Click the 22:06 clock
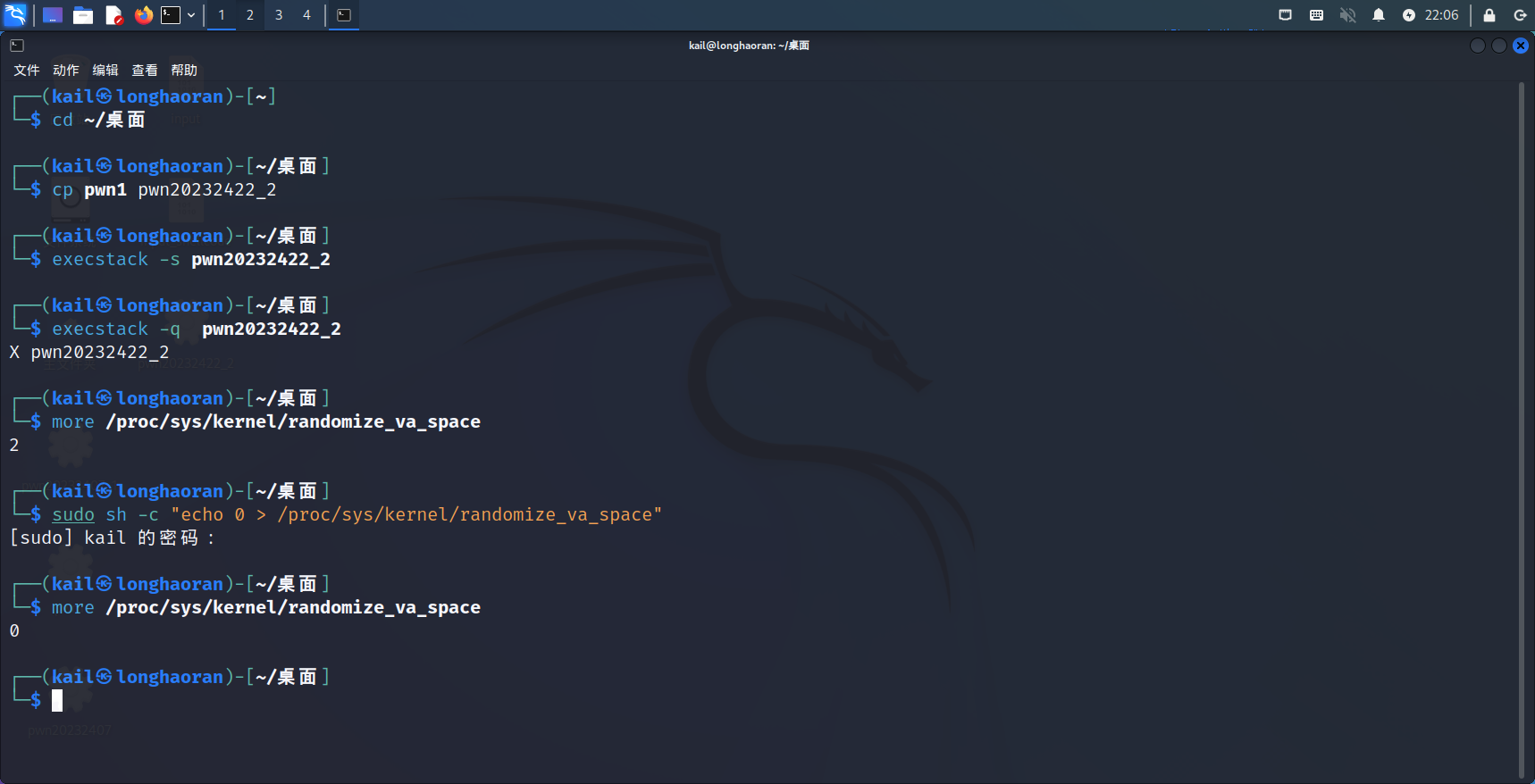The height and width of the screenshot is (784, 1535). pos(1441,15)
